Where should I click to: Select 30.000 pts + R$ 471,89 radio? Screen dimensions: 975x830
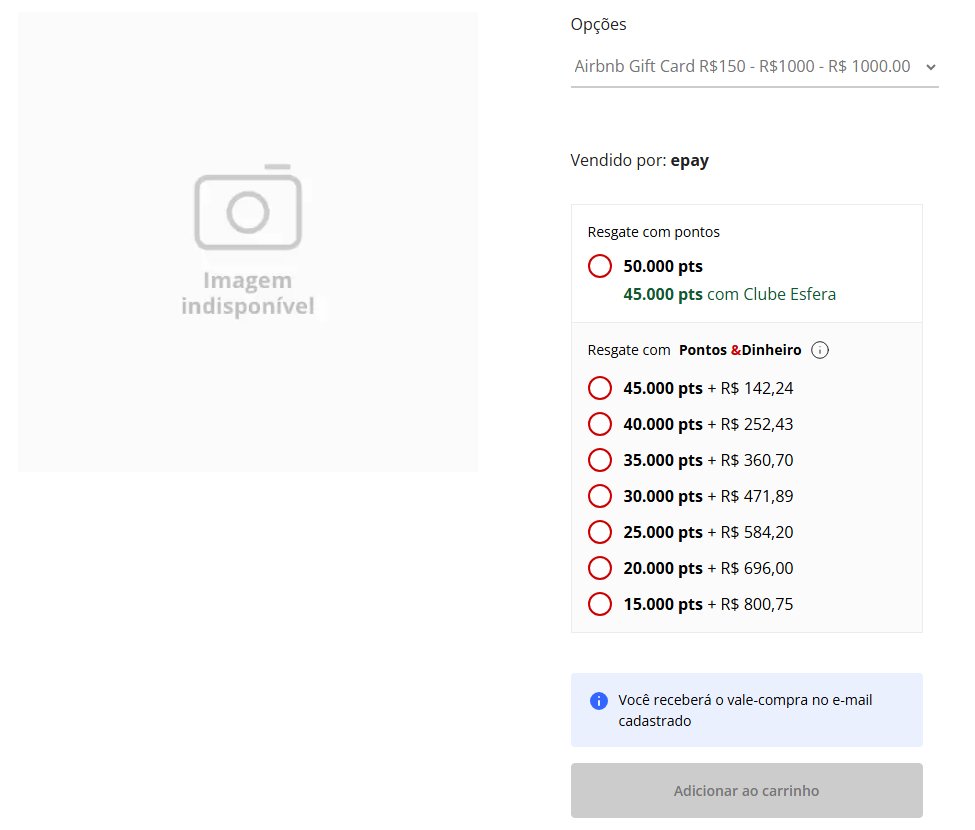coord(600,496)
